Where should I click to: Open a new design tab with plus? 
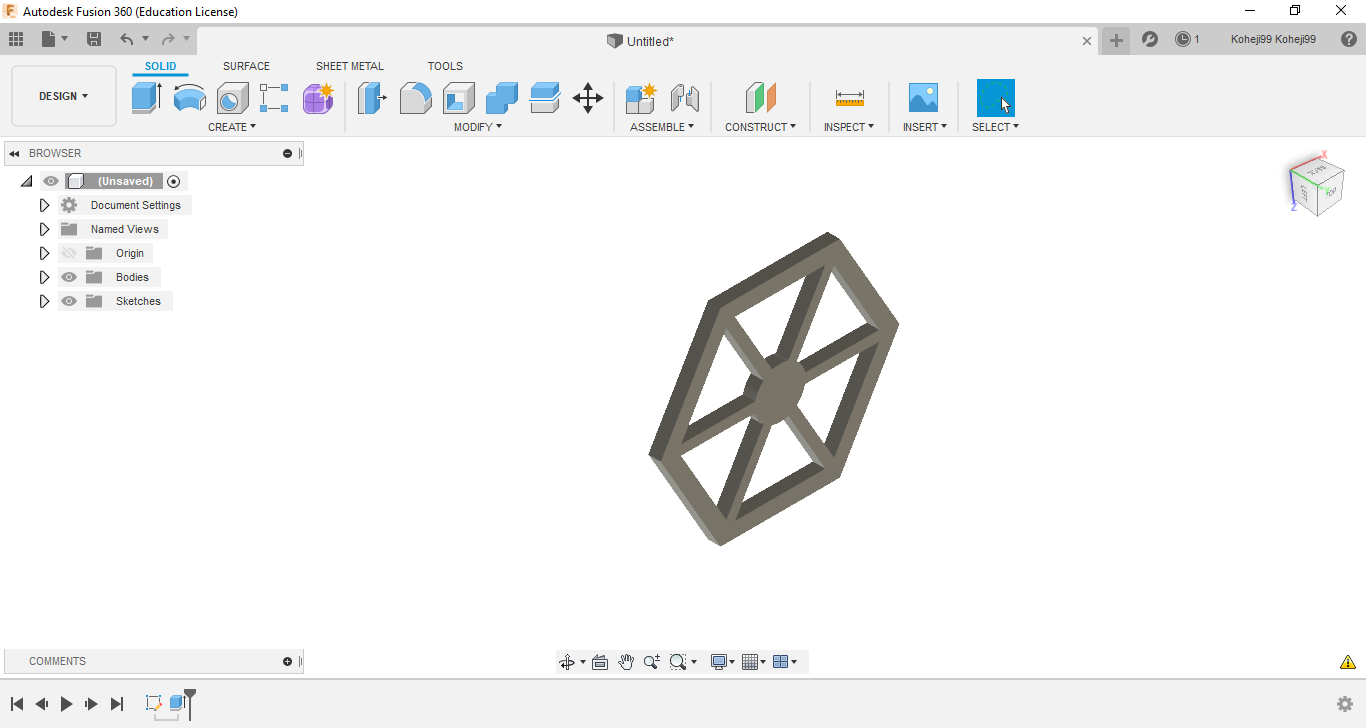1116,41
